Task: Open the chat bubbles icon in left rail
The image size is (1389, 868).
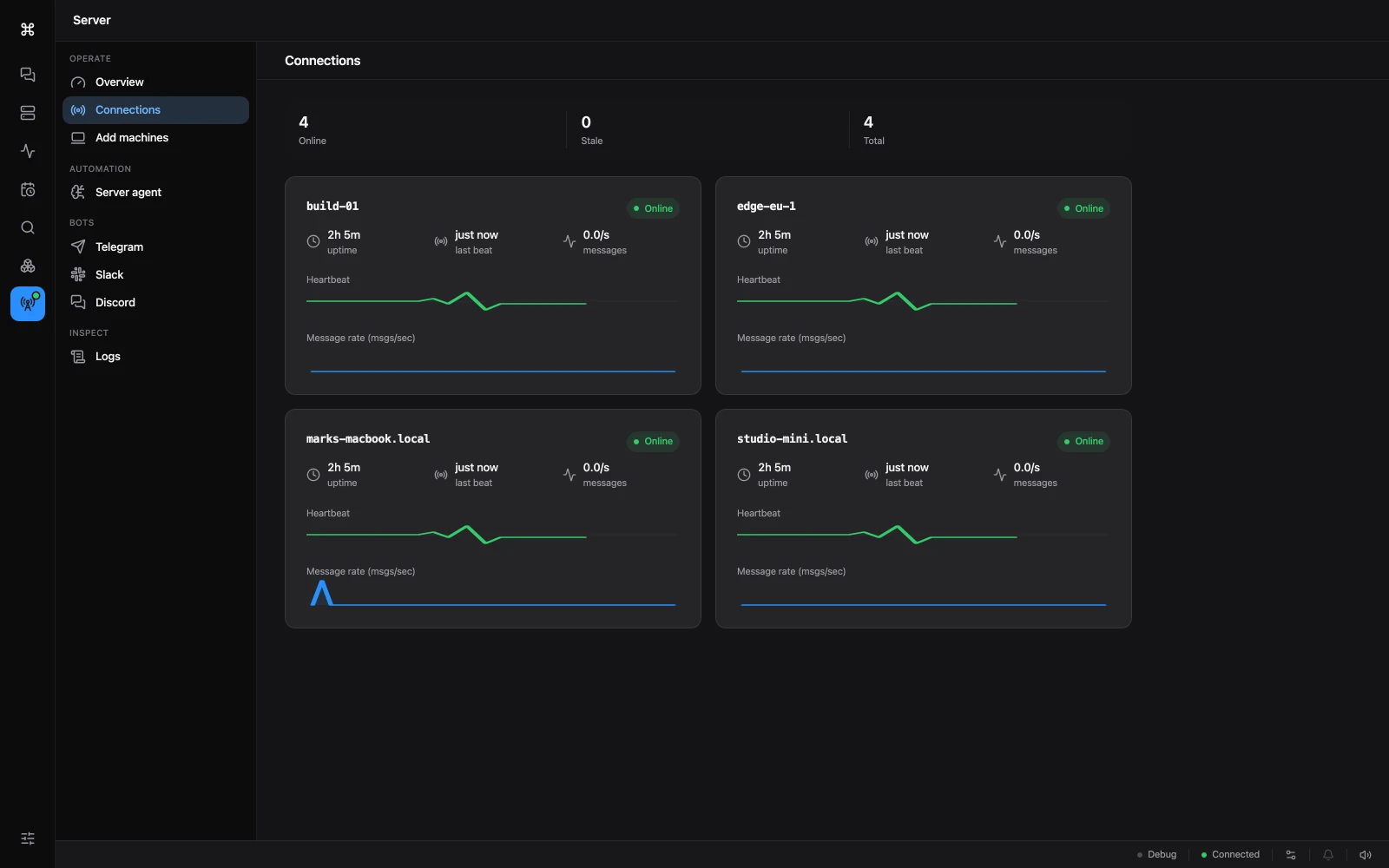Action: point(28,75)
